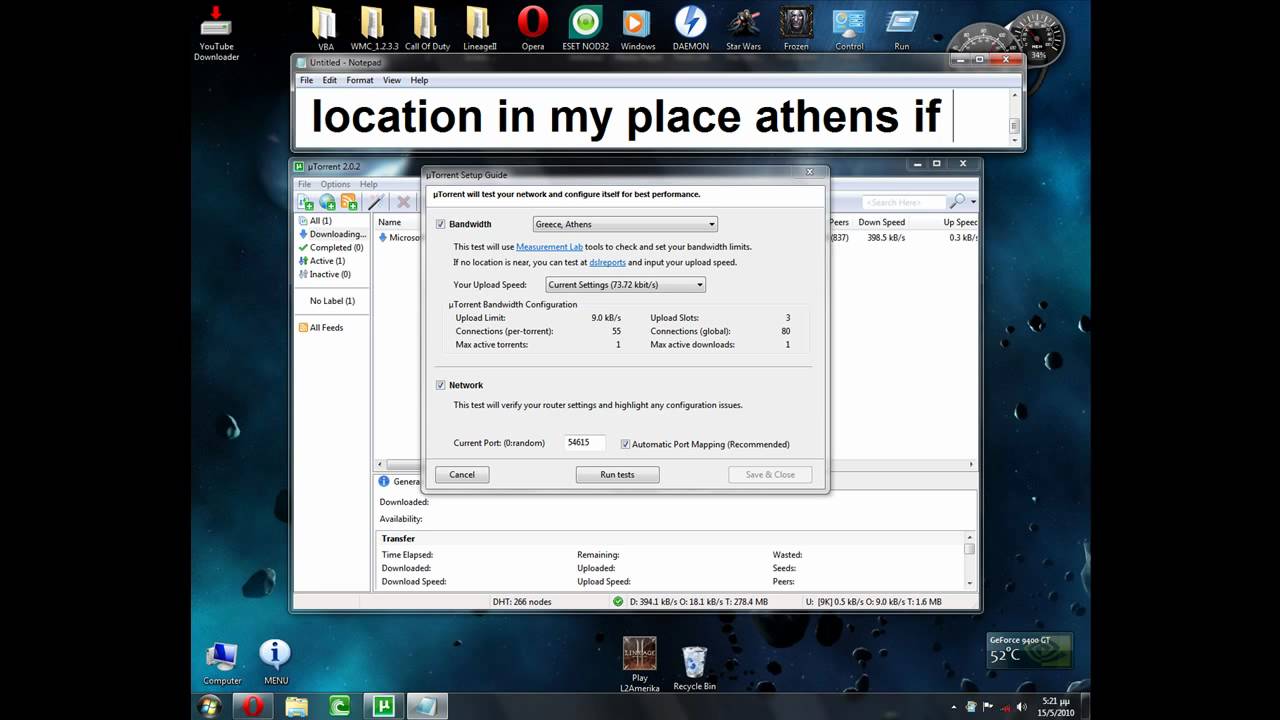Select All (1) in uTorrent sidebar
The image size is (1280, 720).
click(320, 221)
